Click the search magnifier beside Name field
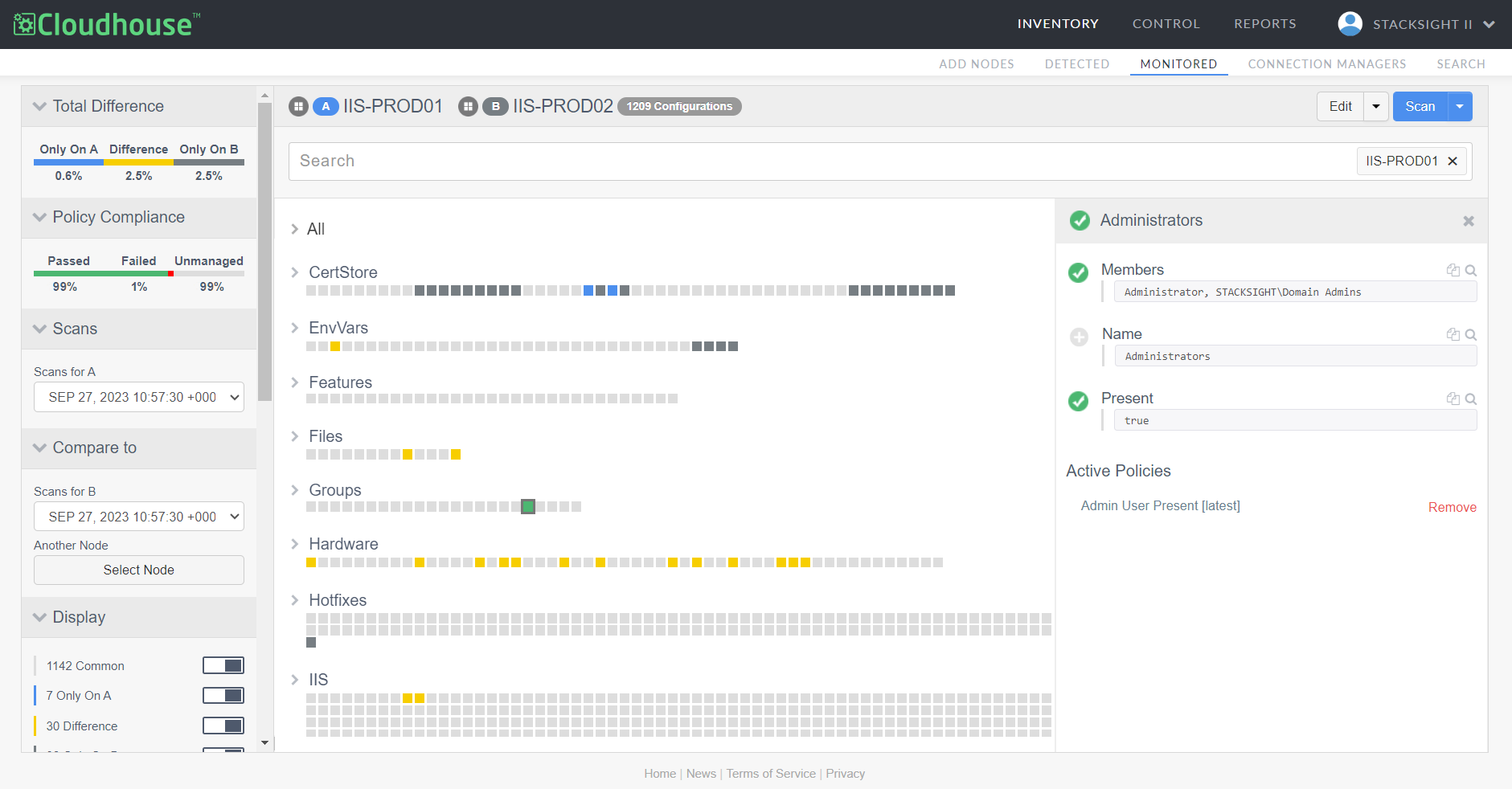Screen dimensions: 1512x789 tap(1471, 335)
